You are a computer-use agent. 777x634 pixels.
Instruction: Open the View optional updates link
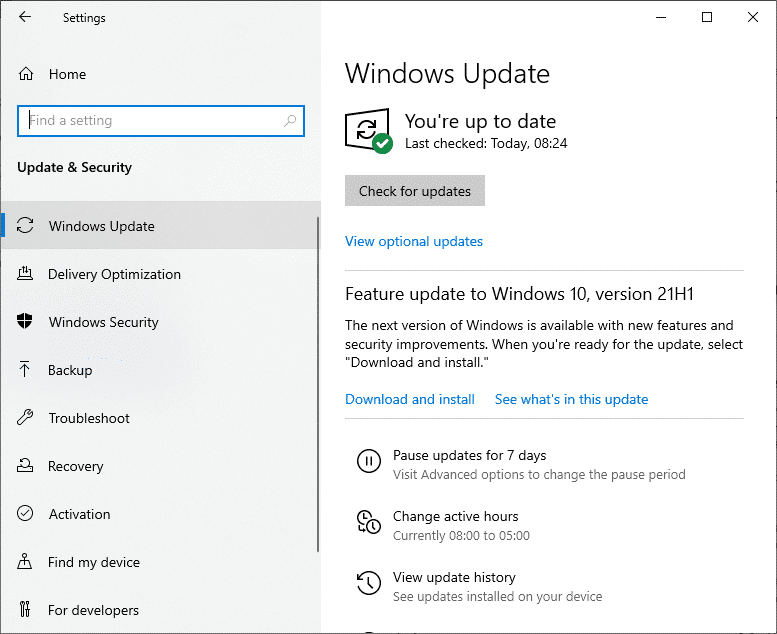(414, 241)
